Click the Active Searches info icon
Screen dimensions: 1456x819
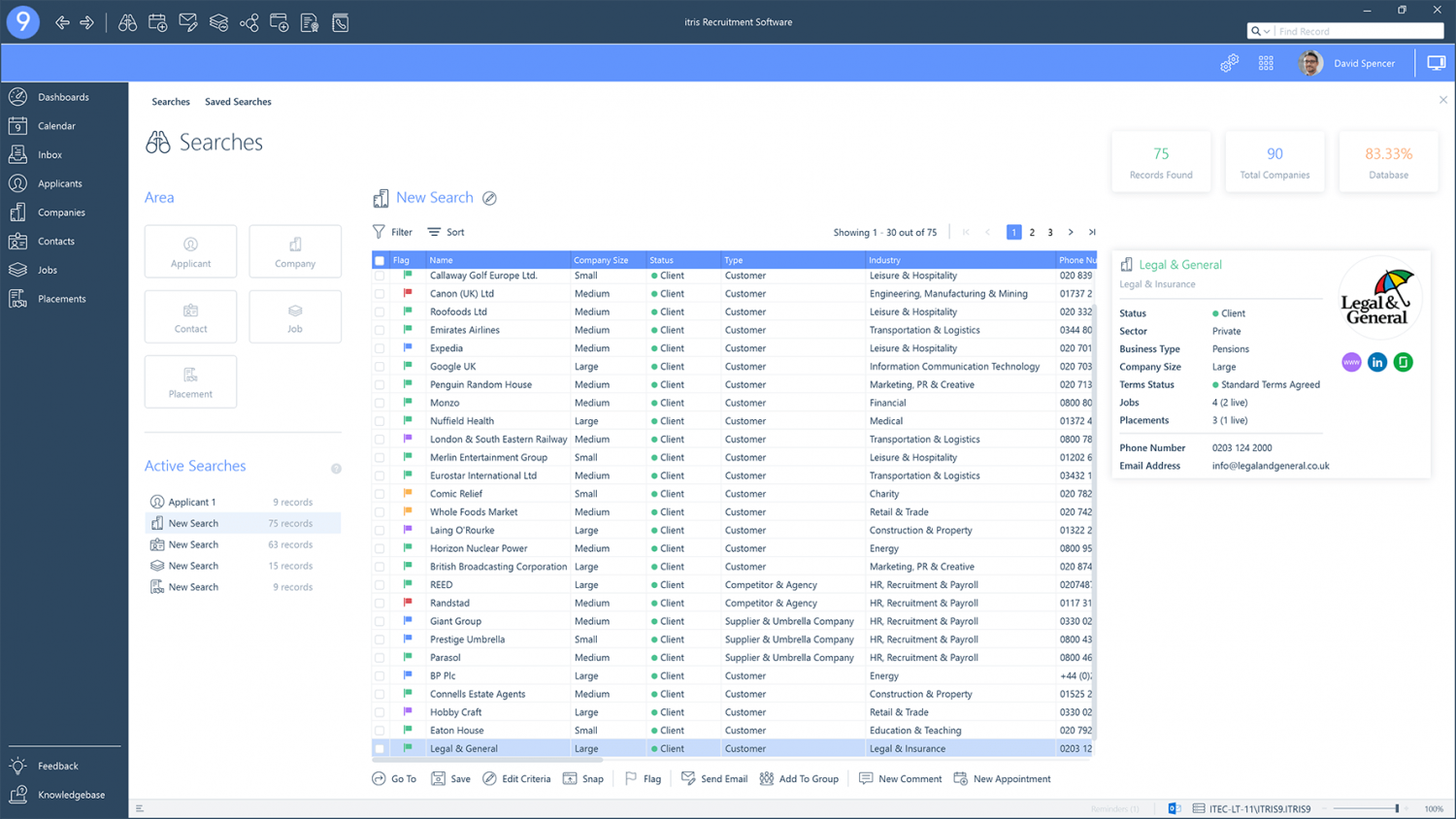(x=336, y=469)
